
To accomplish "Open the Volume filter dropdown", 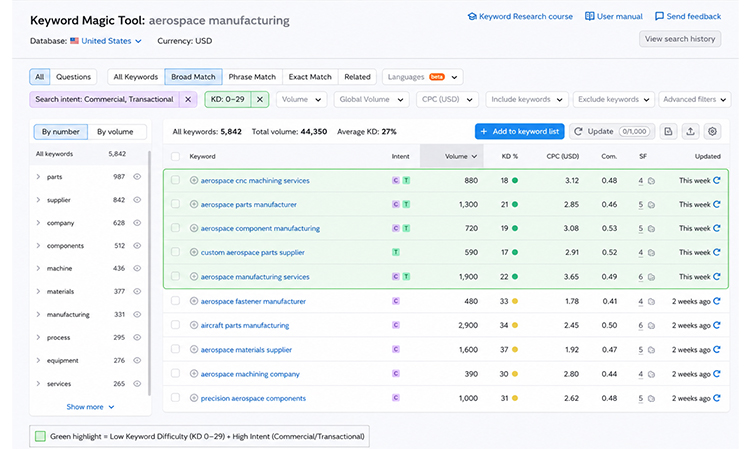I will coord(301,99).
